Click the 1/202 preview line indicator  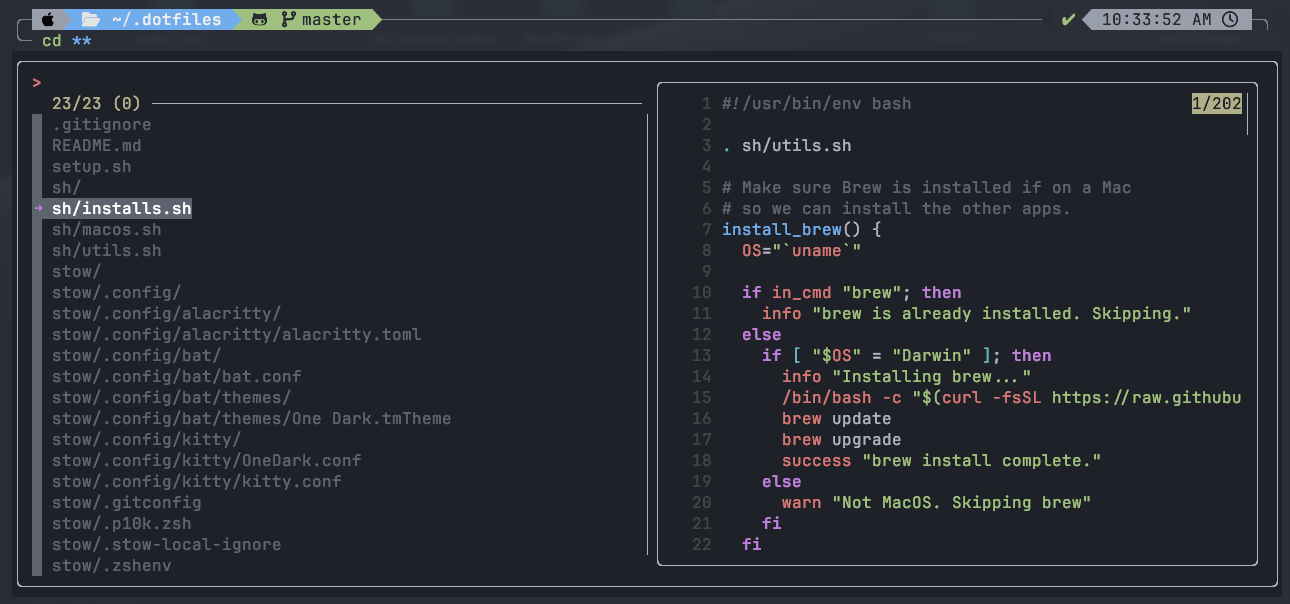click(x=1216, y=103)
